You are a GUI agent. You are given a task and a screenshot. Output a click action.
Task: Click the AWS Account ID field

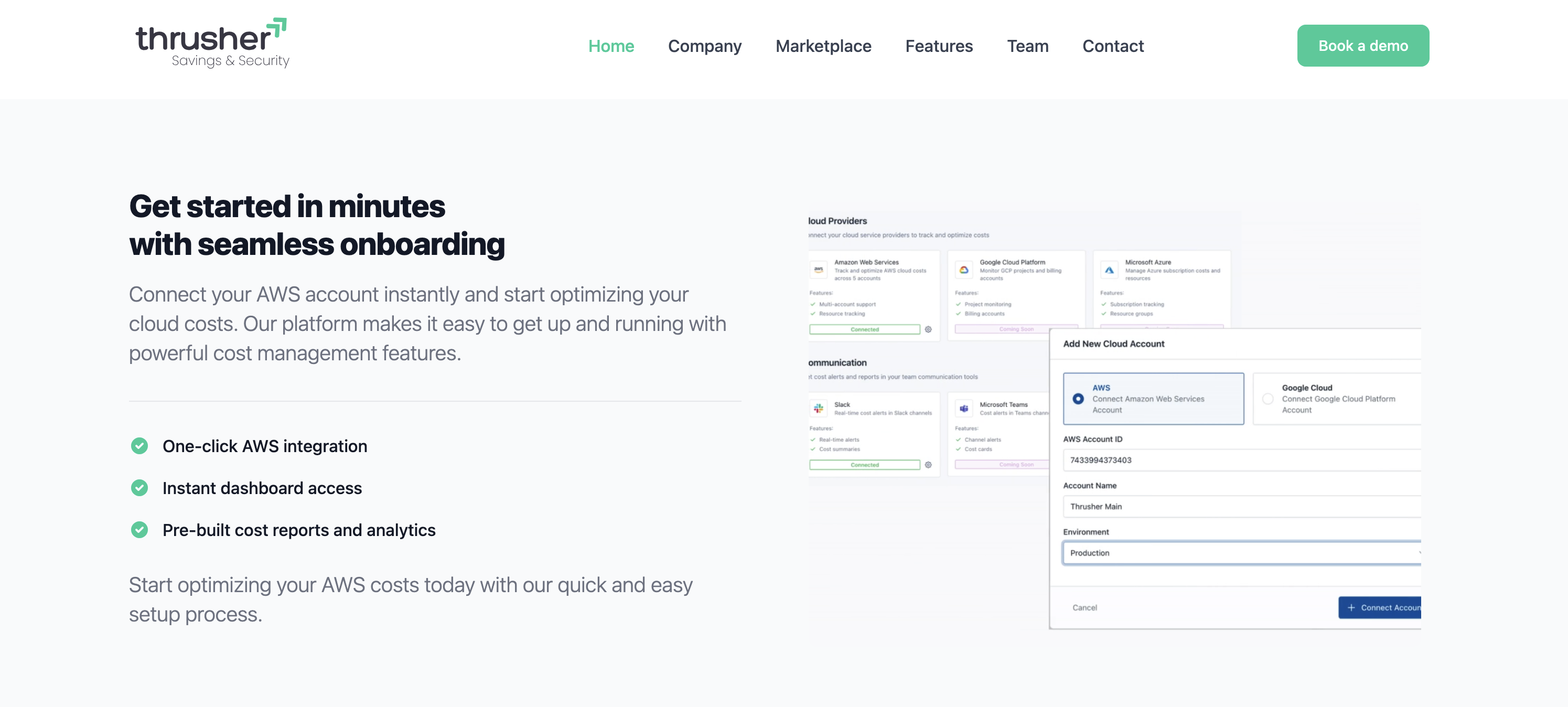pos(1242,460)
